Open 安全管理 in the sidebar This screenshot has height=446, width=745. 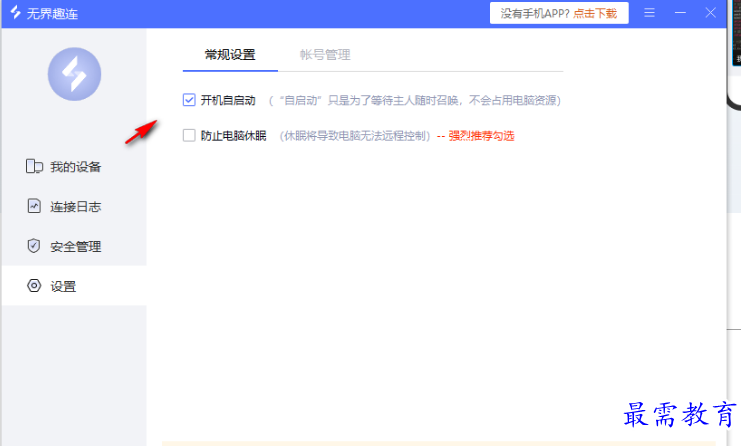pyautogui.click(x=74, y=246)
